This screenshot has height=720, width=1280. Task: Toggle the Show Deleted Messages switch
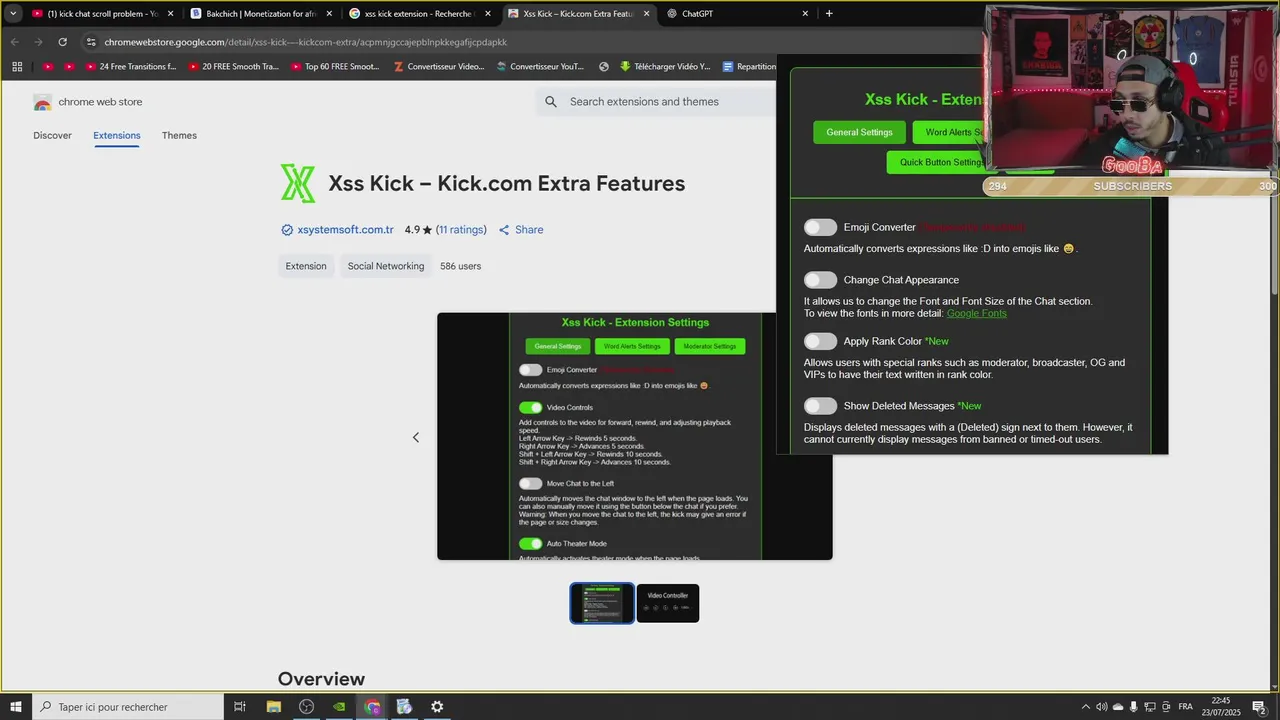coord(820,406)
